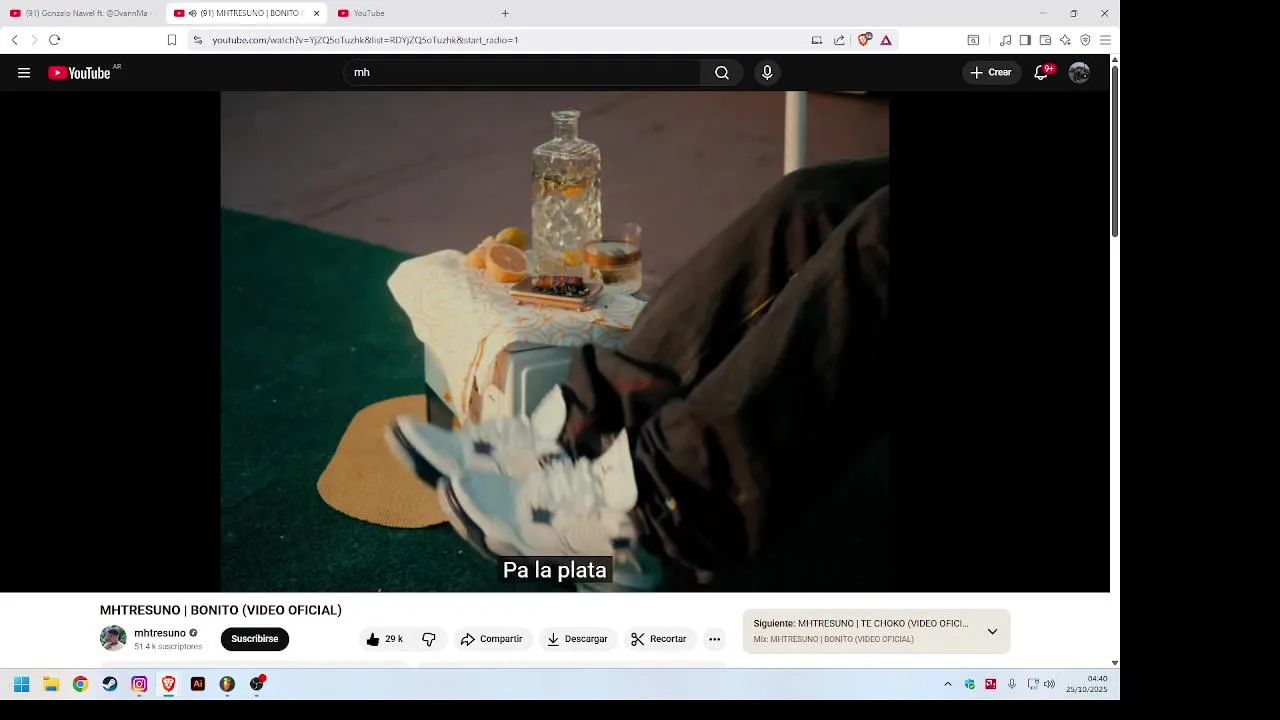
Task: Open Brave Wallet icon
Action: 1045,40
